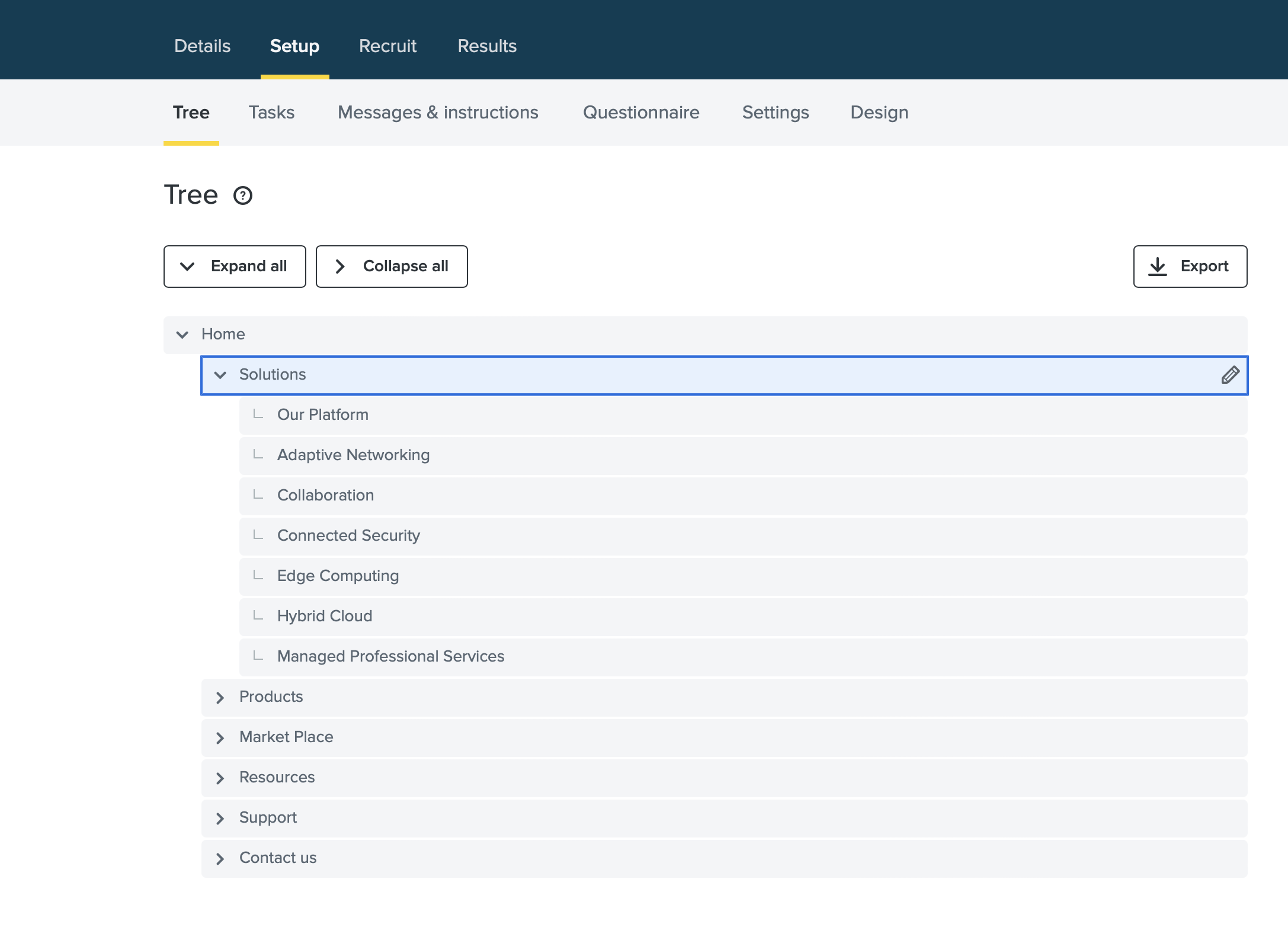This screenshot has width=1288, height=937.
Task: Expand the Resources node chevron
Action: 220,778
